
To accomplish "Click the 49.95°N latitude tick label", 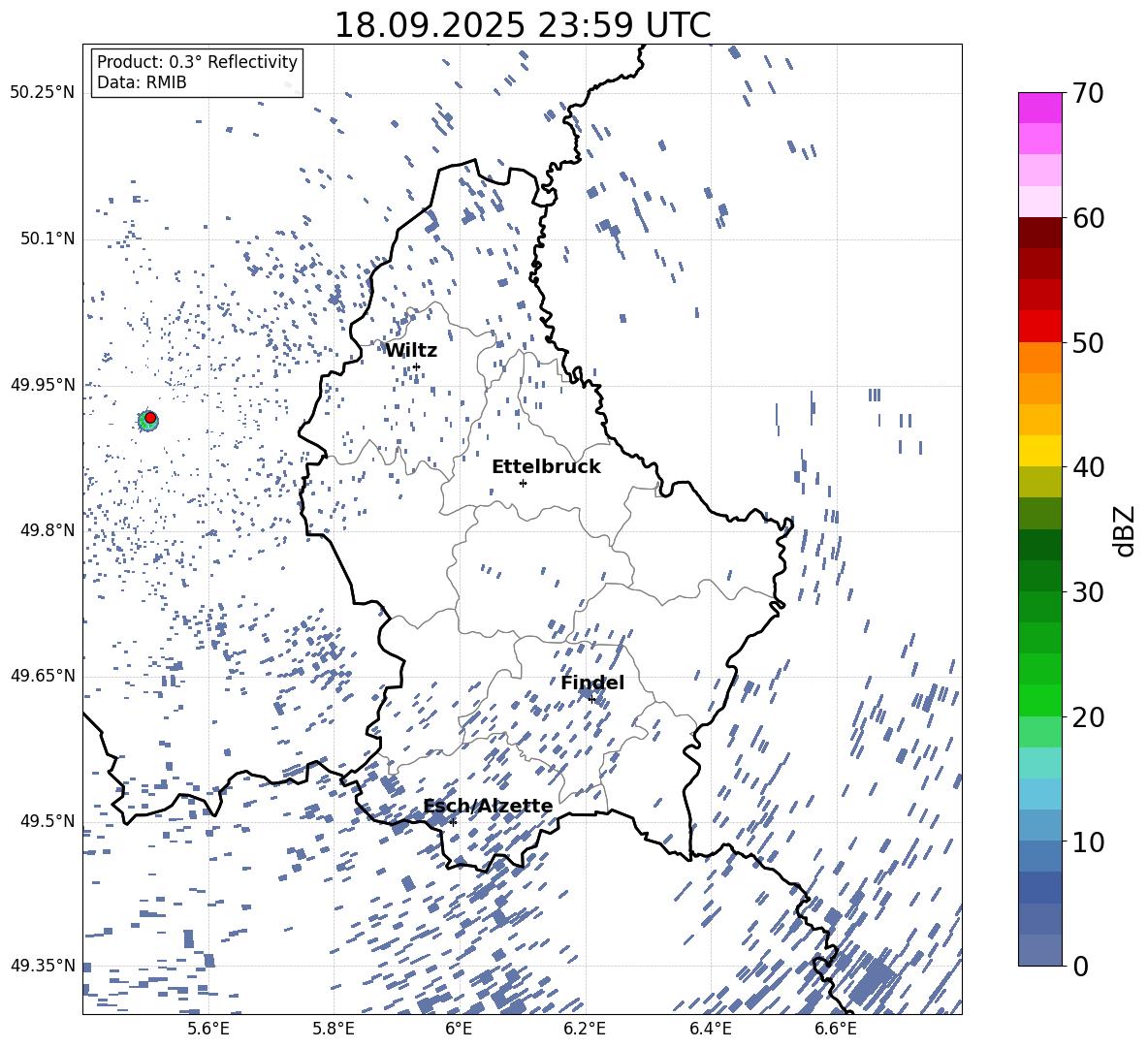I will [x=43, y=385].
